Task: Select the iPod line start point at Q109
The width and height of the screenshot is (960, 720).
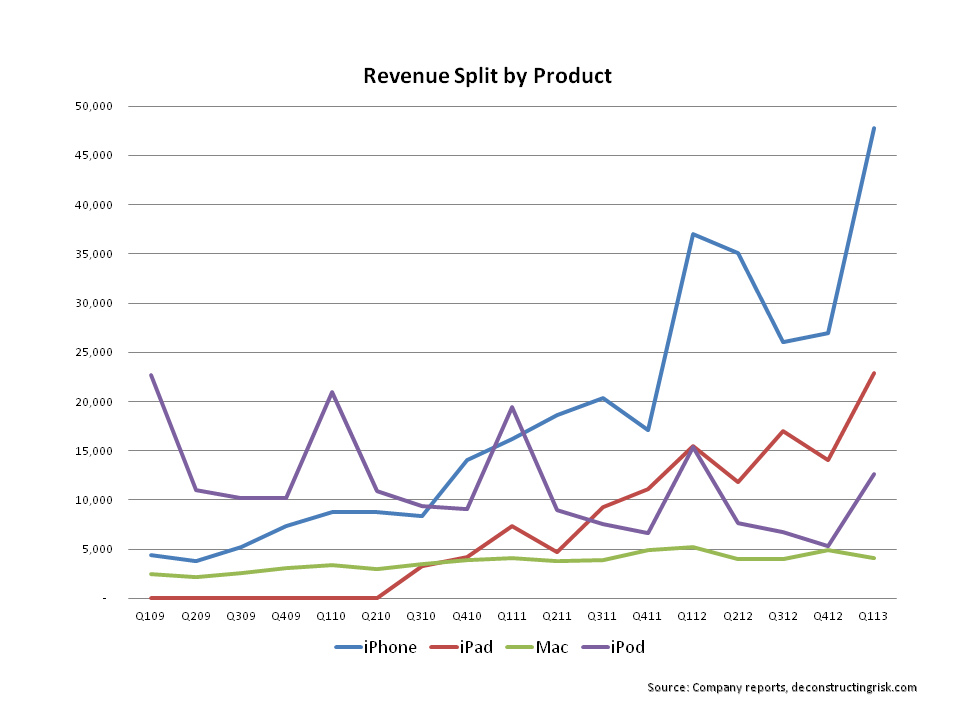Action: coord(150,375)
